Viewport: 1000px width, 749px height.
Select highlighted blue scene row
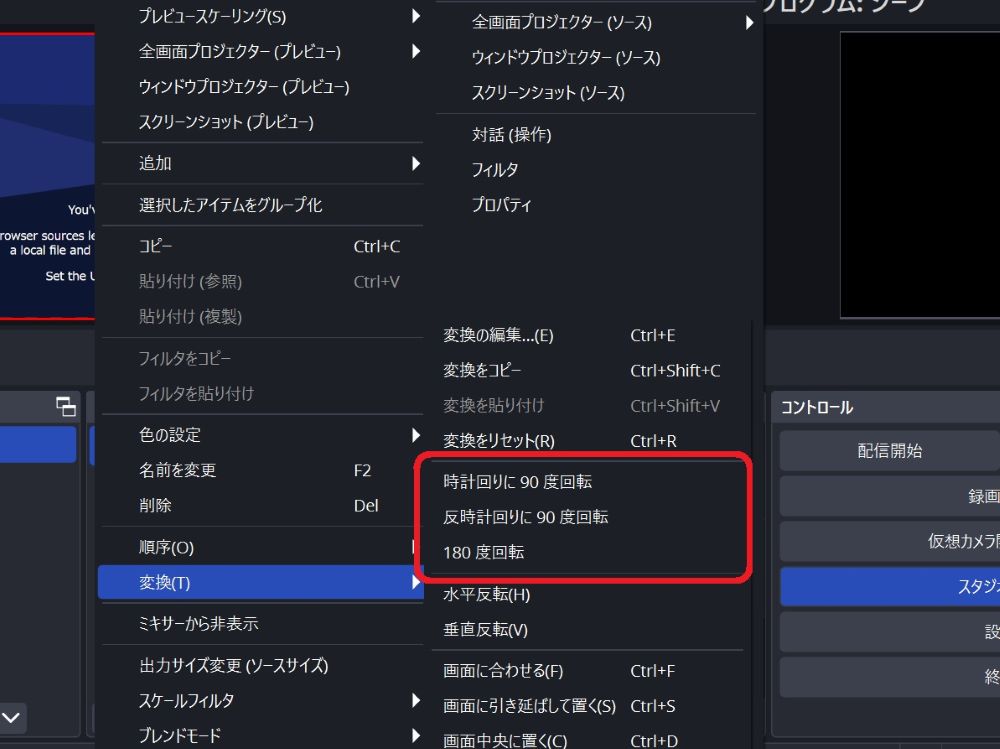pyautogui.click(x=38, y=444)
